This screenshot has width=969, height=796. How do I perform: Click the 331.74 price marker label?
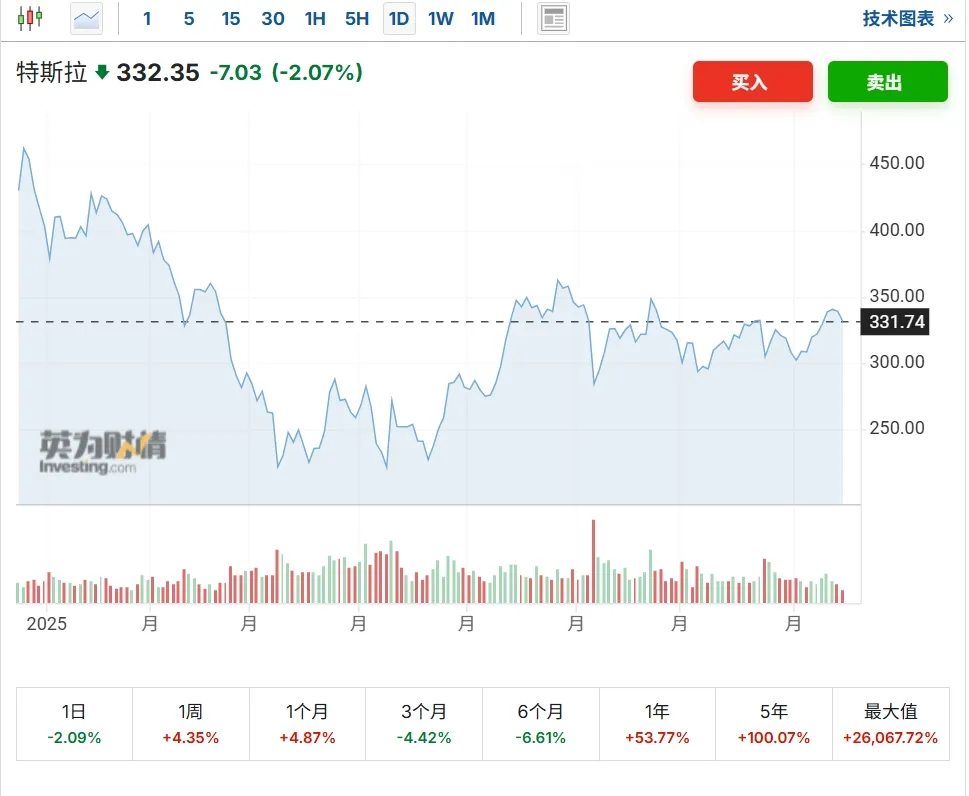point(898,322)
